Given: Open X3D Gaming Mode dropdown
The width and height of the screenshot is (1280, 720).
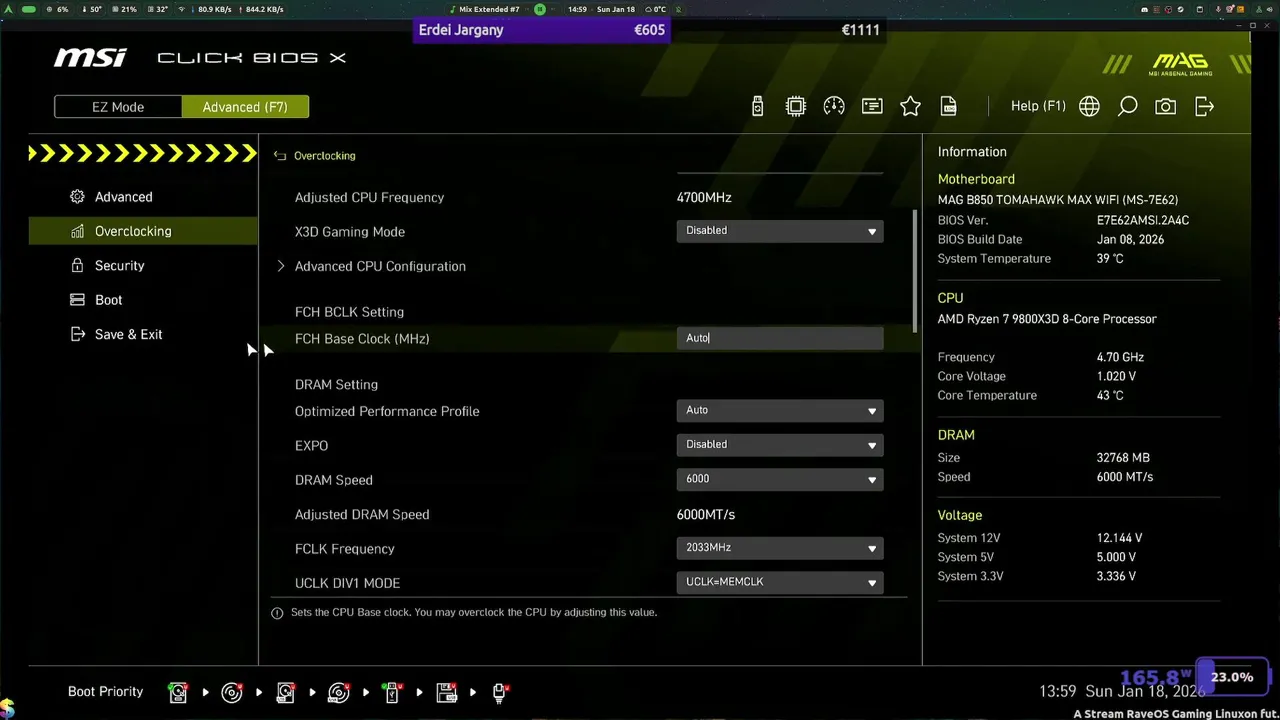Looking at the screenshot, I should pos(780,231).
